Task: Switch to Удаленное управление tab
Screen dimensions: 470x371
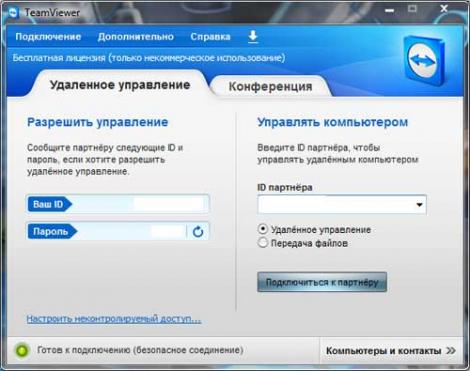Action: pos(120,85)
